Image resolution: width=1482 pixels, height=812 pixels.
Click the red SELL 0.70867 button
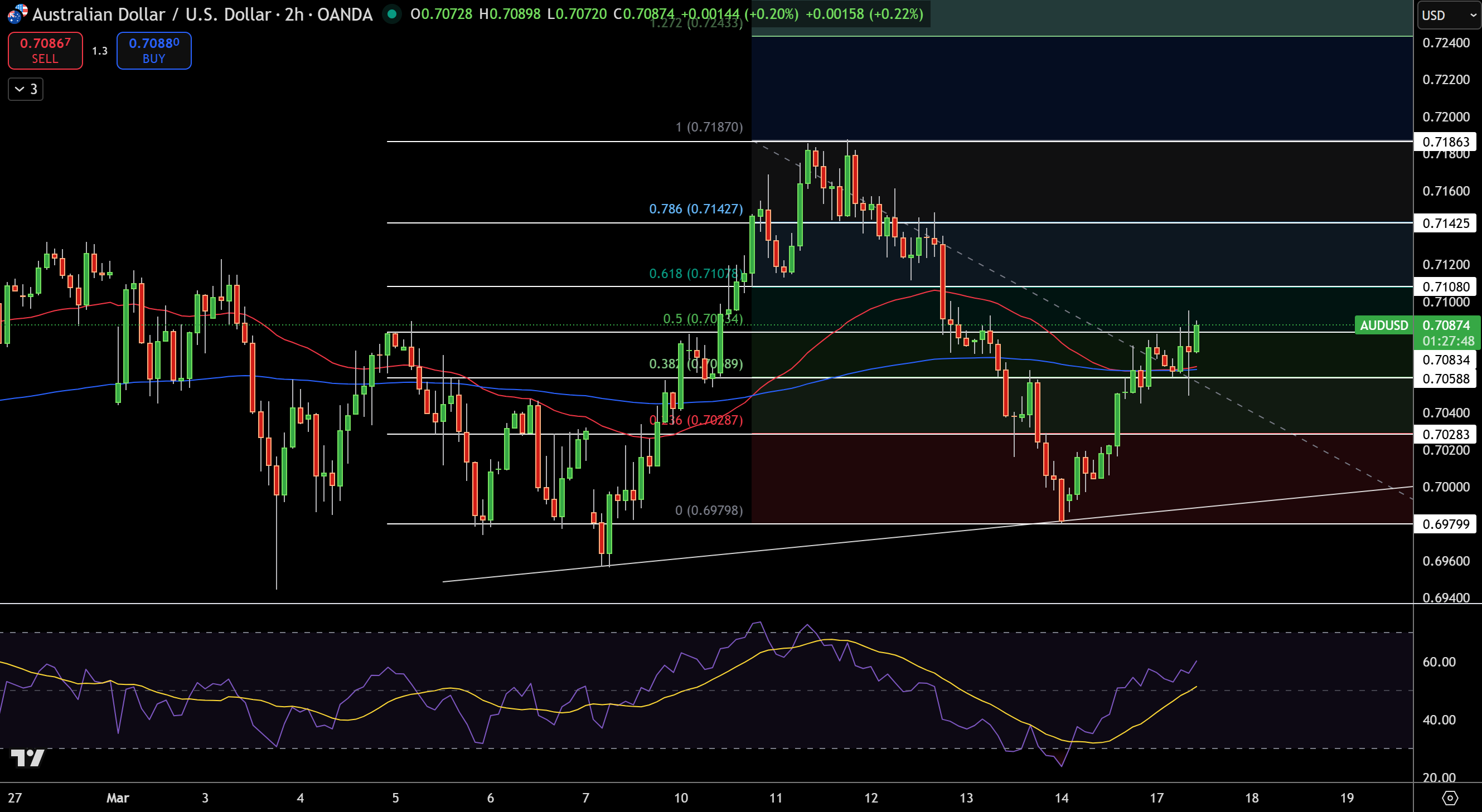pos(45,51)
